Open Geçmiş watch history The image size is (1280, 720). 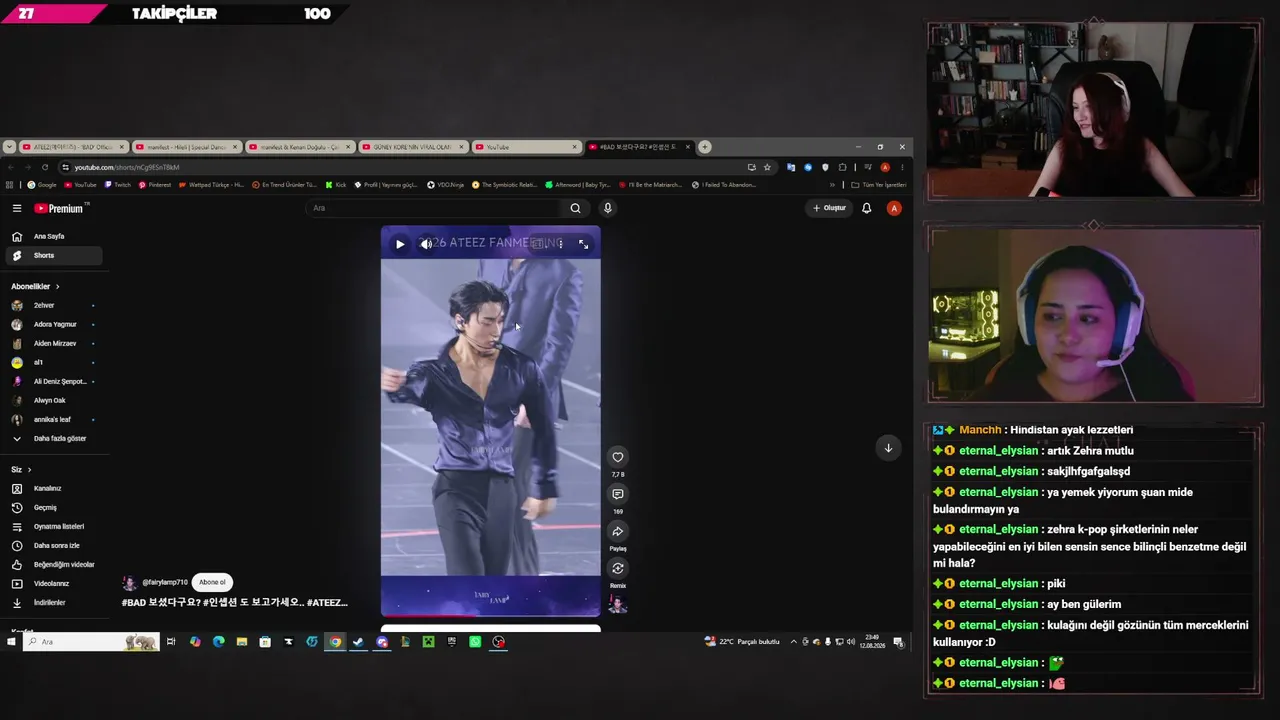53,508
